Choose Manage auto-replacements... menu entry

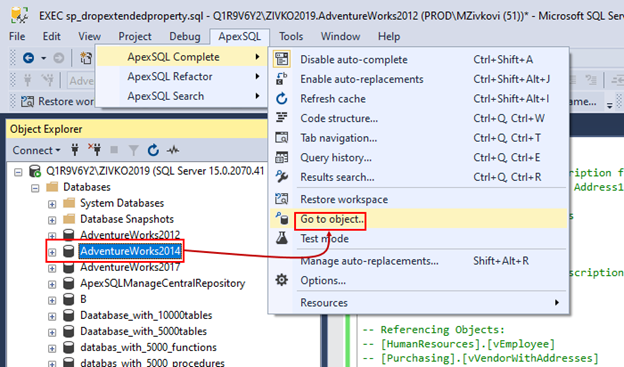[x=418, y=261]
